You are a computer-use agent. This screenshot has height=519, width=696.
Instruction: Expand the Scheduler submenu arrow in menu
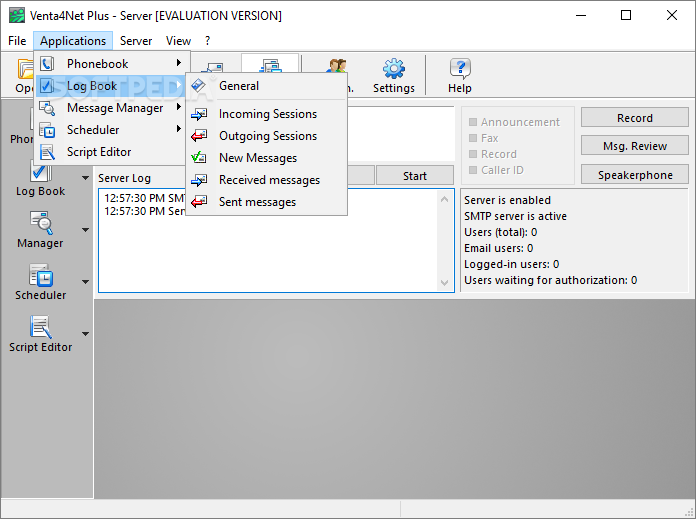point(179,129)
